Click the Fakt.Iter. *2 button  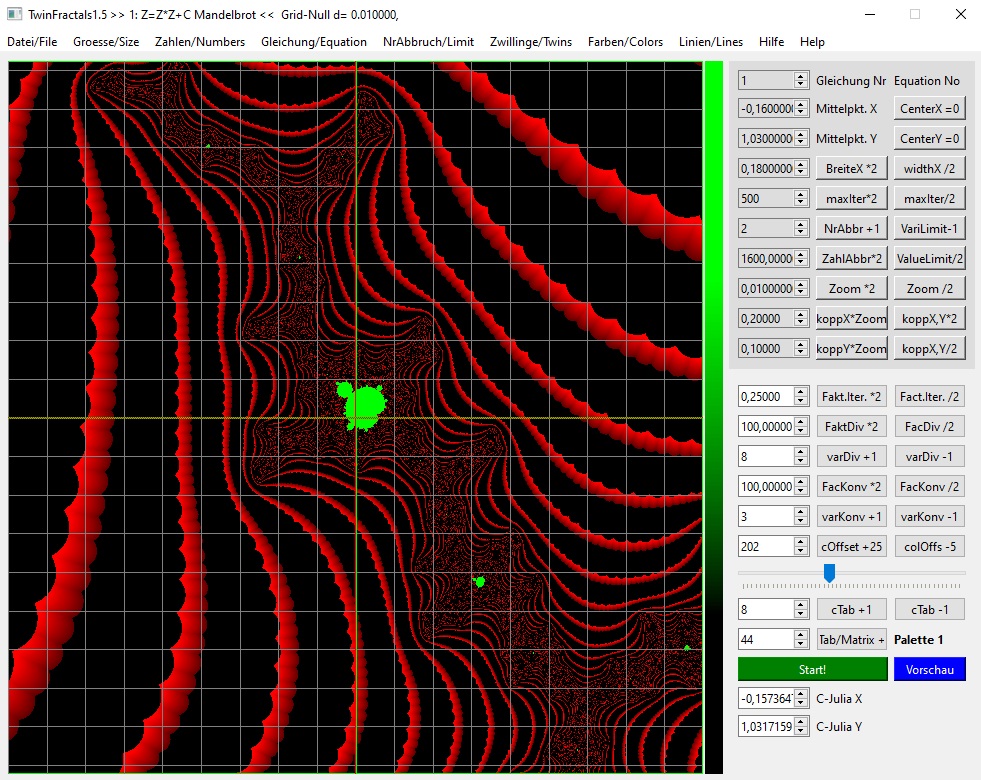point(851,397)
